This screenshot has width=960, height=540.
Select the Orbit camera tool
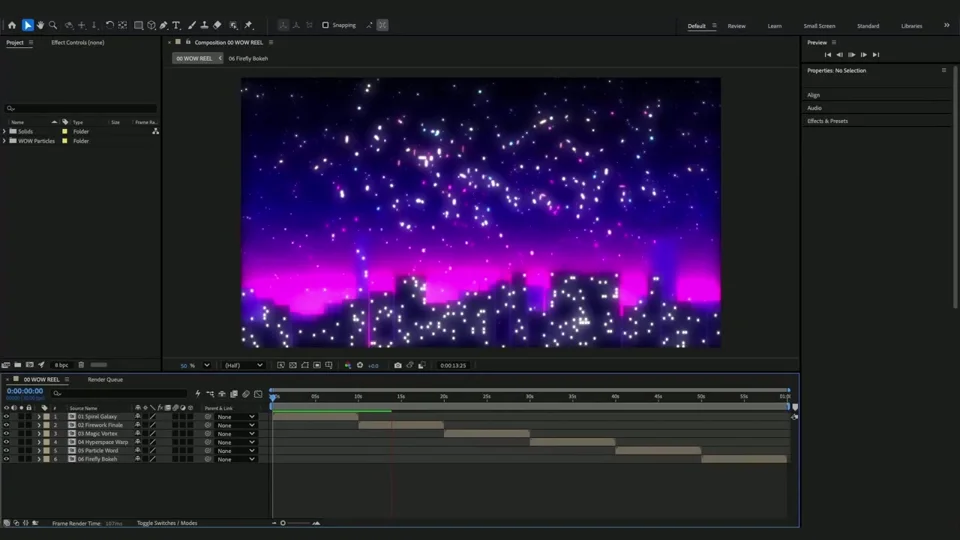69,25
